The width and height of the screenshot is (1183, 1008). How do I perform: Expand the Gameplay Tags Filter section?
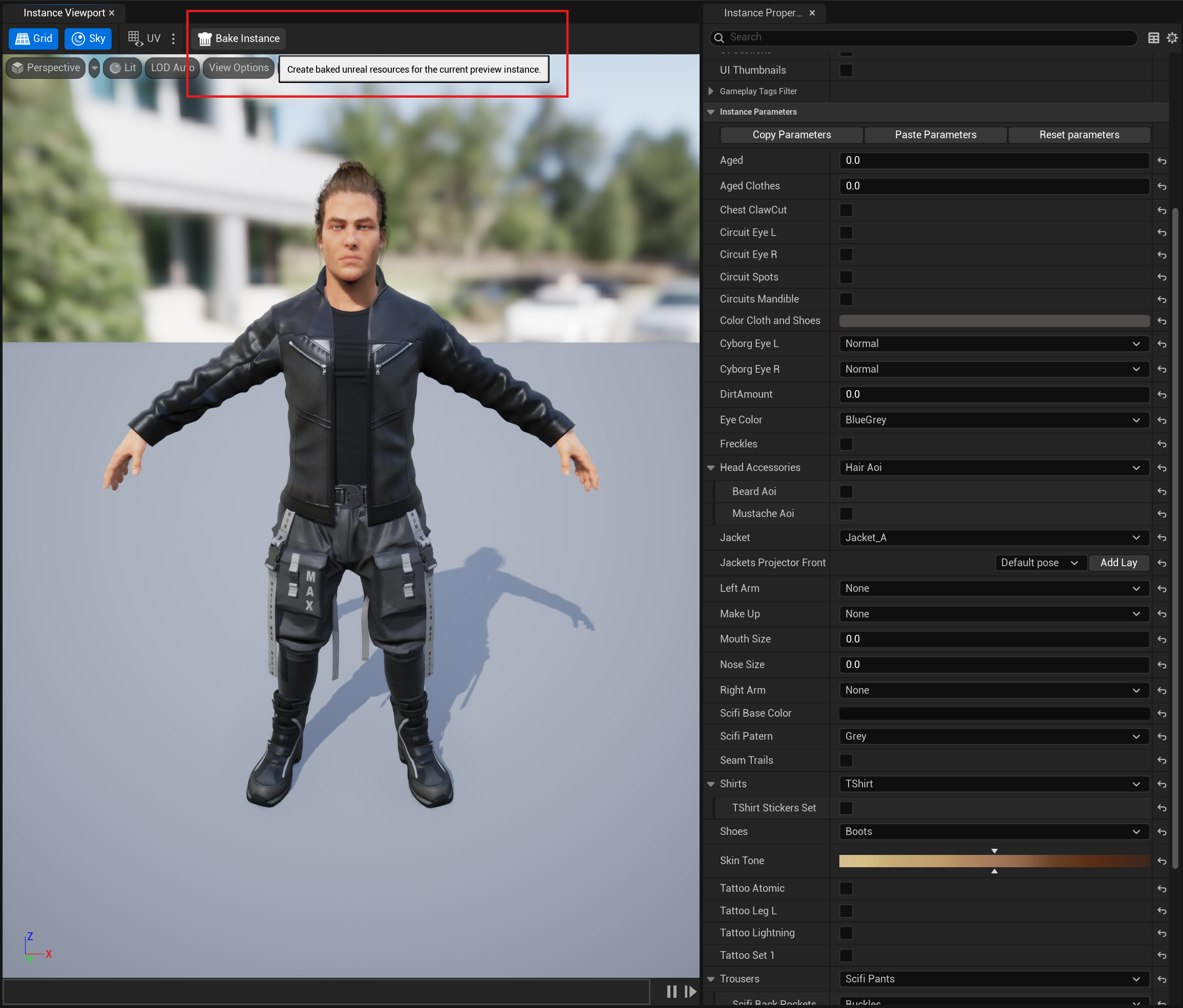[711, 91]
